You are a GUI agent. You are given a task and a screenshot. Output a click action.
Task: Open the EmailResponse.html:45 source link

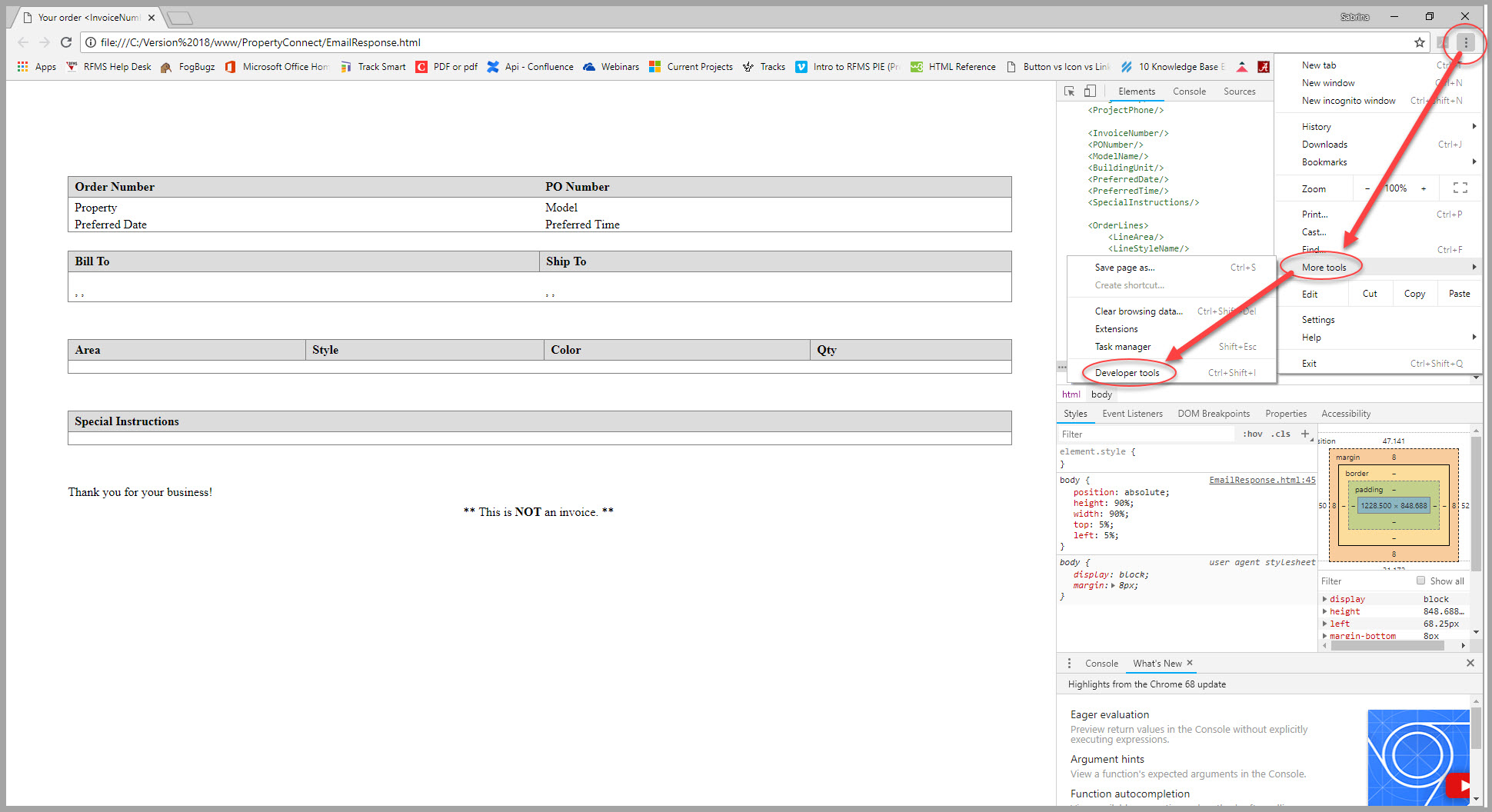click(x=1262, y=480)
